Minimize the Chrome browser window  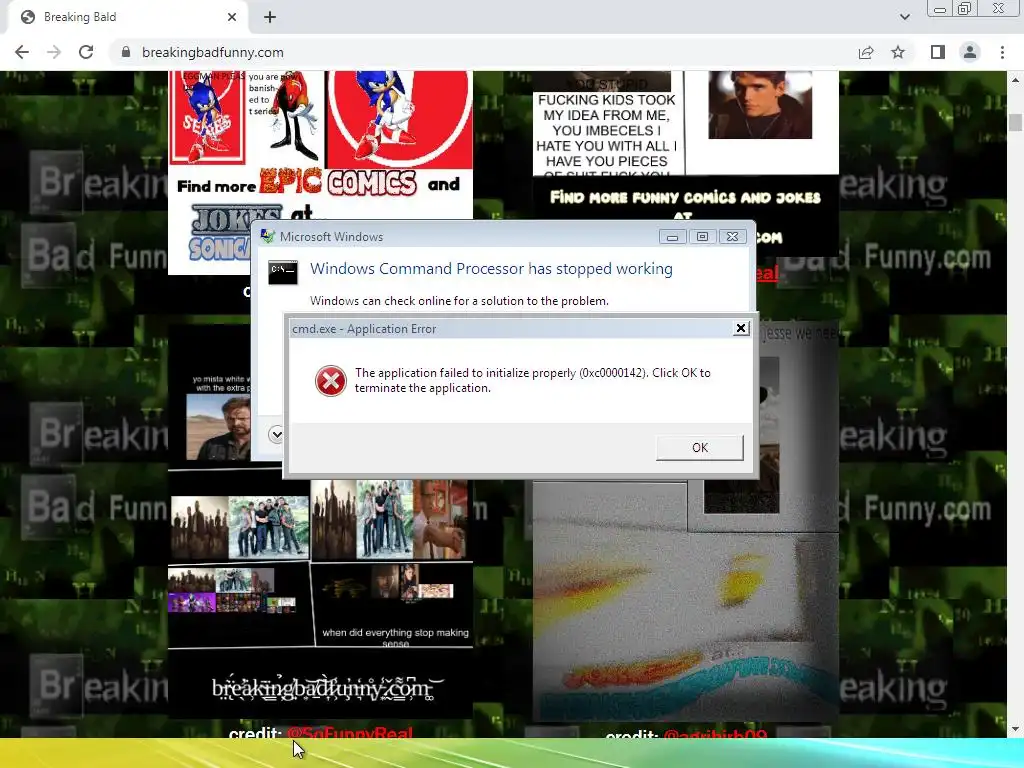(x=940, y=8)
